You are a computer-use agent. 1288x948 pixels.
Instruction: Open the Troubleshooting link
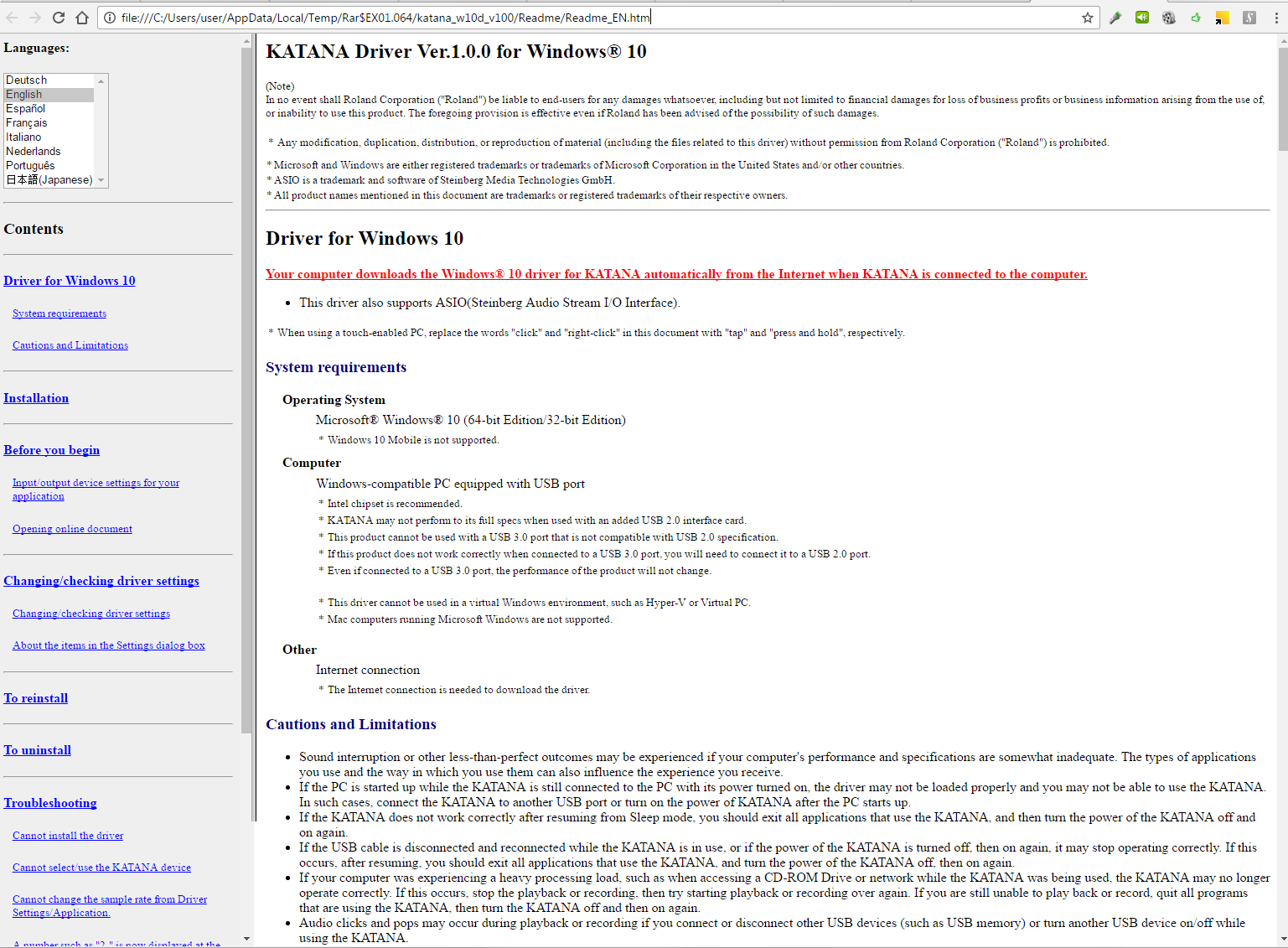(50, 803)
